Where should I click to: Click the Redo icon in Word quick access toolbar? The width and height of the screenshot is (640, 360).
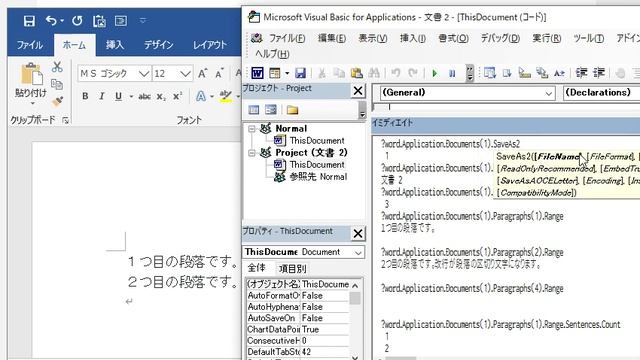(x=77, y=20)
